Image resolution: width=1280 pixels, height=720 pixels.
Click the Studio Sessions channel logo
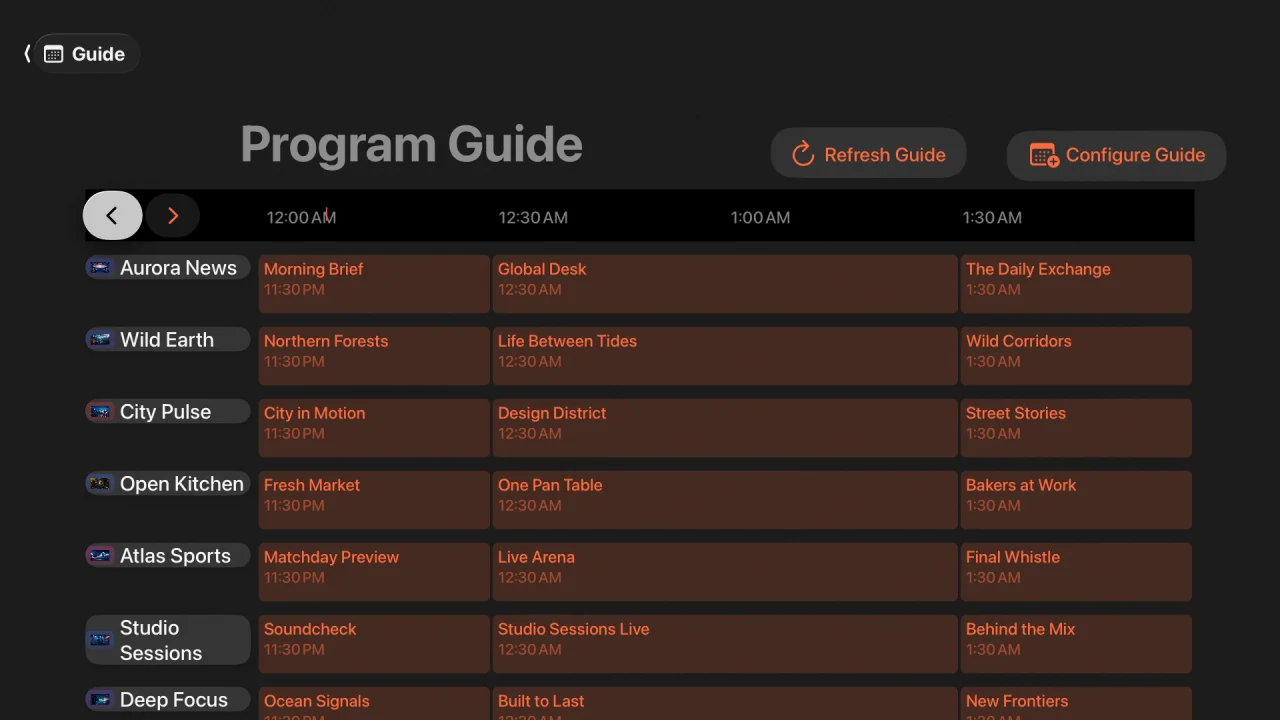click(100, 640)
